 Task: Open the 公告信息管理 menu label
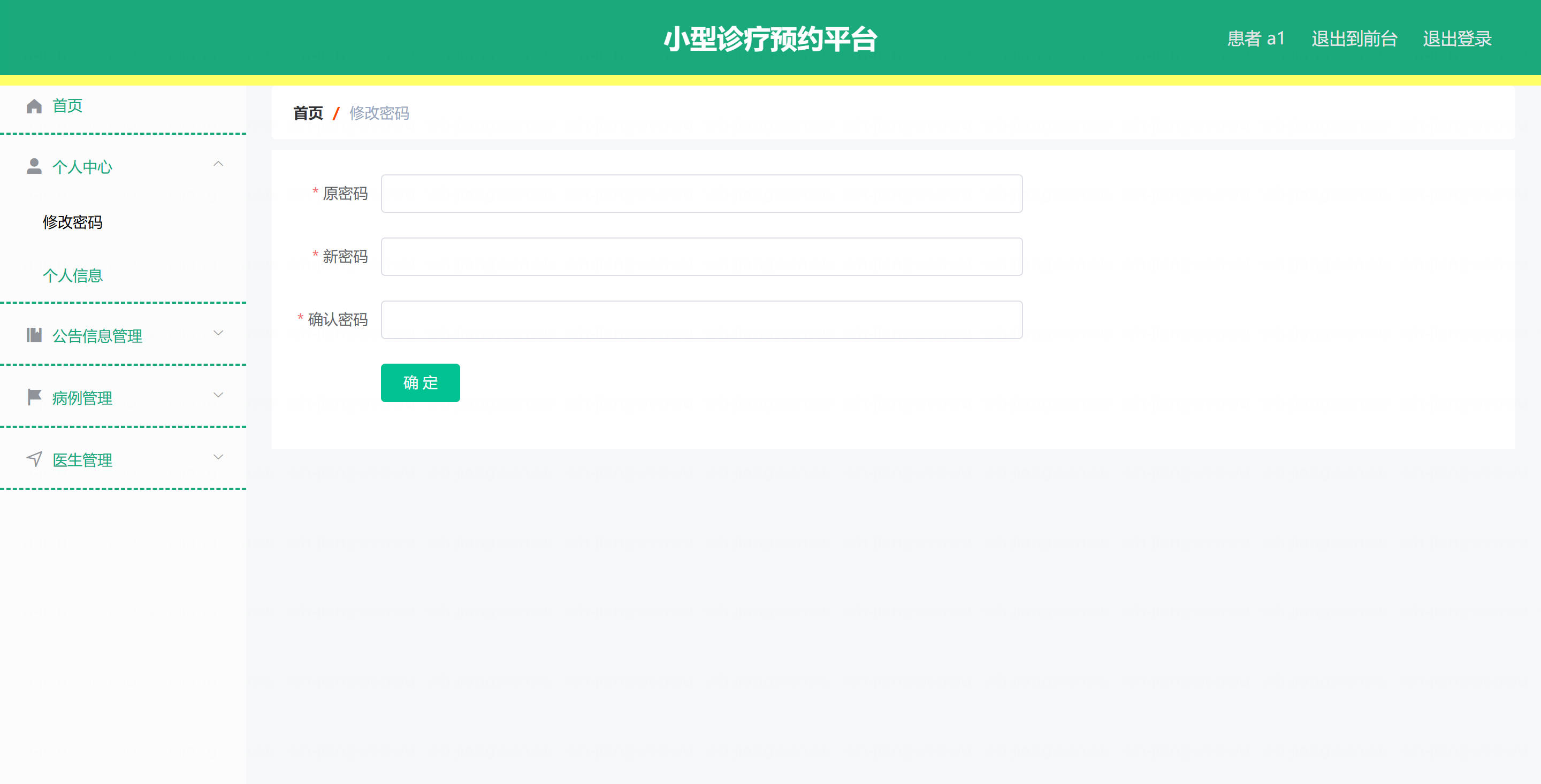(x=97, y=336)
